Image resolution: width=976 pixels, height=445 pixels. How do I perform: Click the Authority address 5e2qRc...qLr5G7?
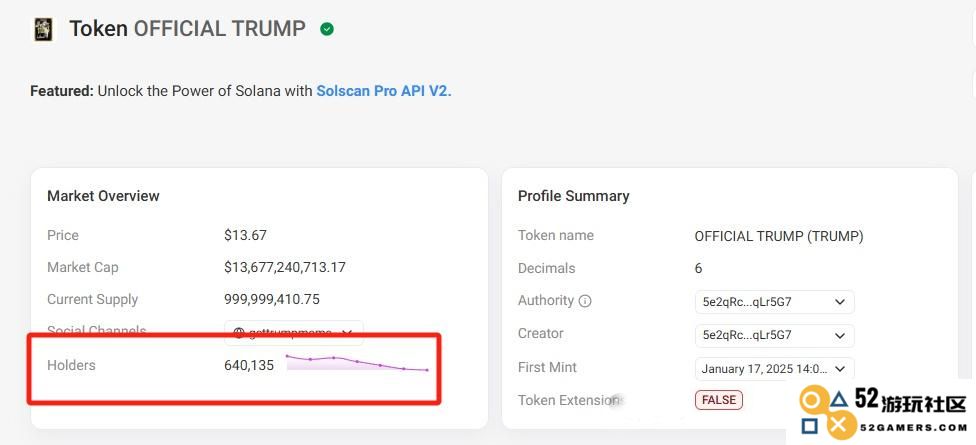pos(747,302)
